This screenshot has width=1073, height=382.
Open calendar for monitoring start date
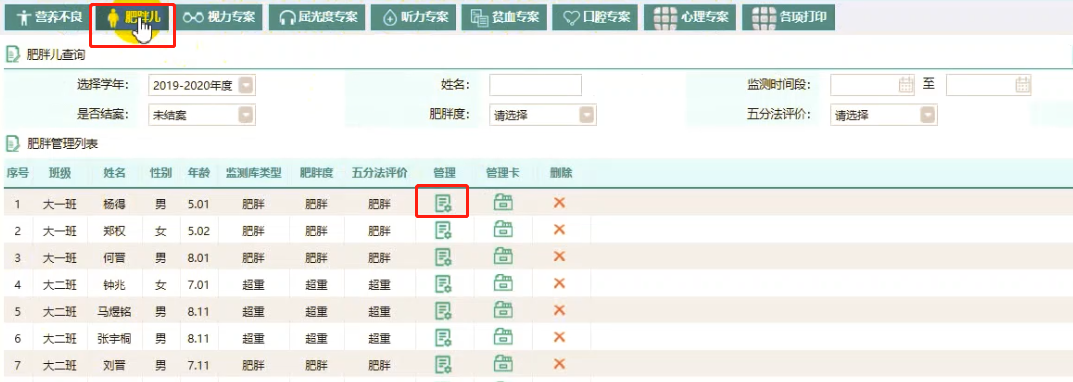coord(906,85)
